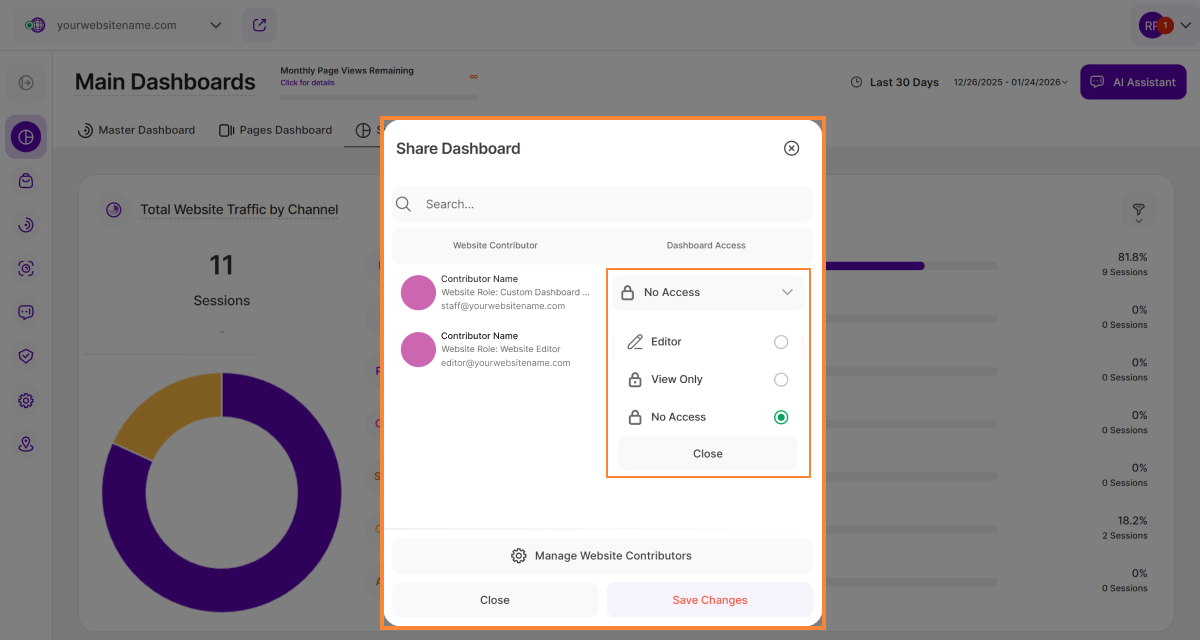Screen dimensions: 1200x640
Task: Open the chat bubble icon in the sidebar
Action: [26, 312]
